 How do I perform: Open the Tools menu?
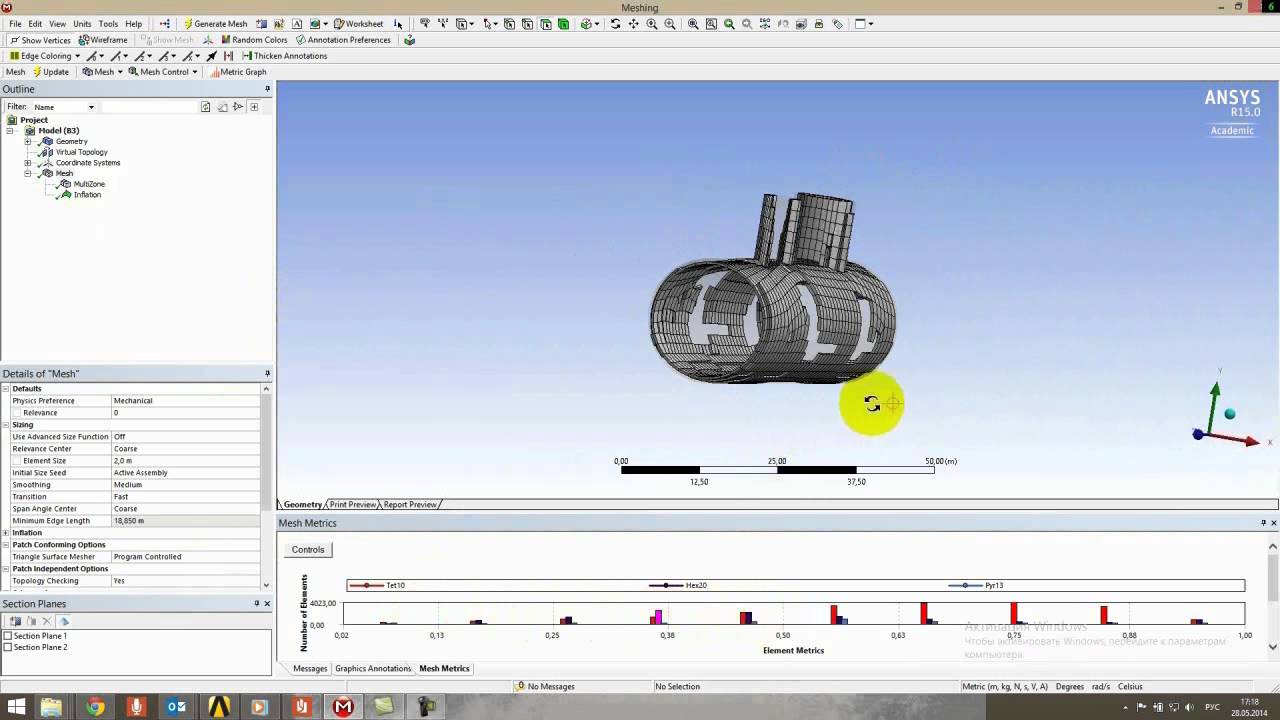(x=108, y=24)
